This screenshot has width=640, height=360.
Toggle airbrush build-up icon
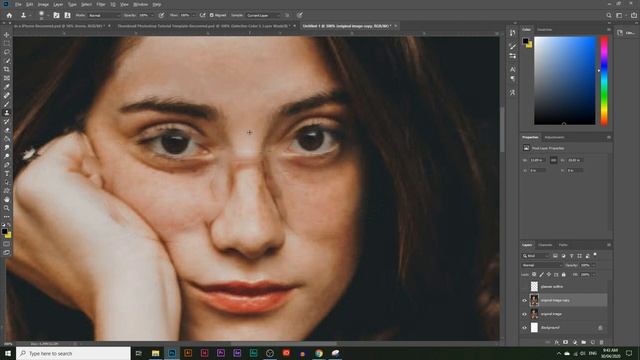202,15
